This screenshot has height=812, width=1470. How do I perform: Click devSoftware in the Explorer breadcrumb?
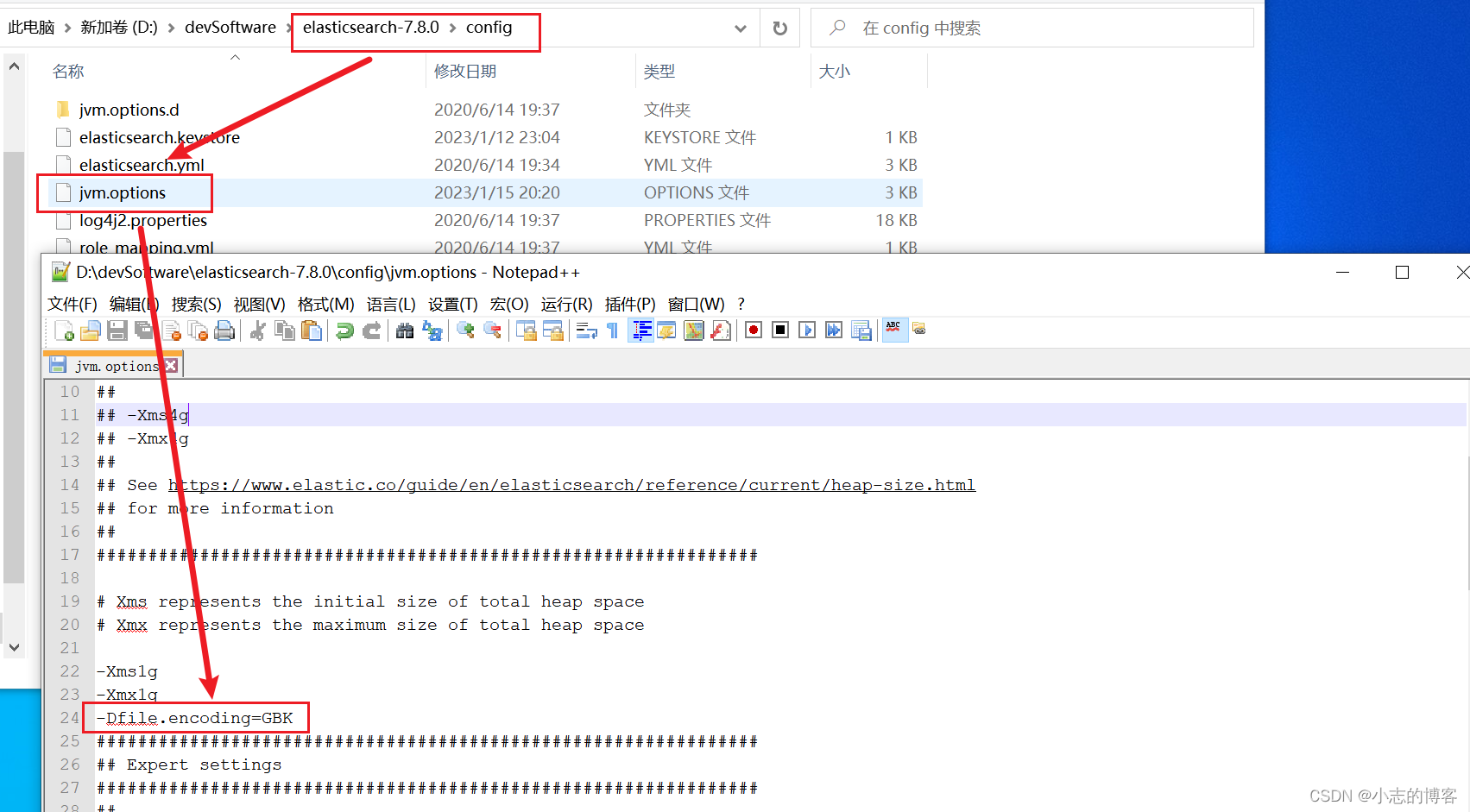(x=230, y=28)
